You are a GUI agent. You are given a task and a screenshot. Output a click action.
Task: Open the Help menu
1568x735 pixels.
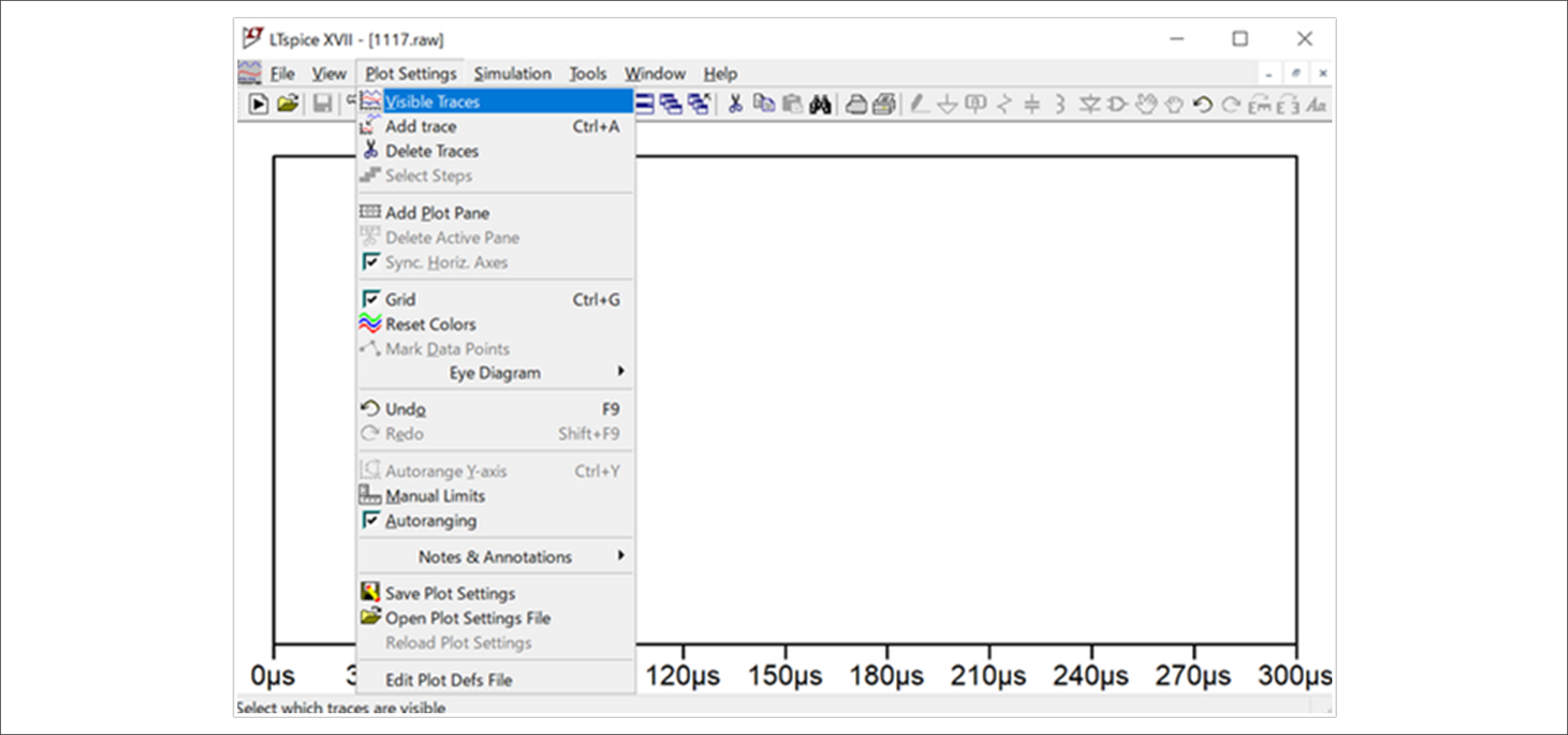point(721,73)
